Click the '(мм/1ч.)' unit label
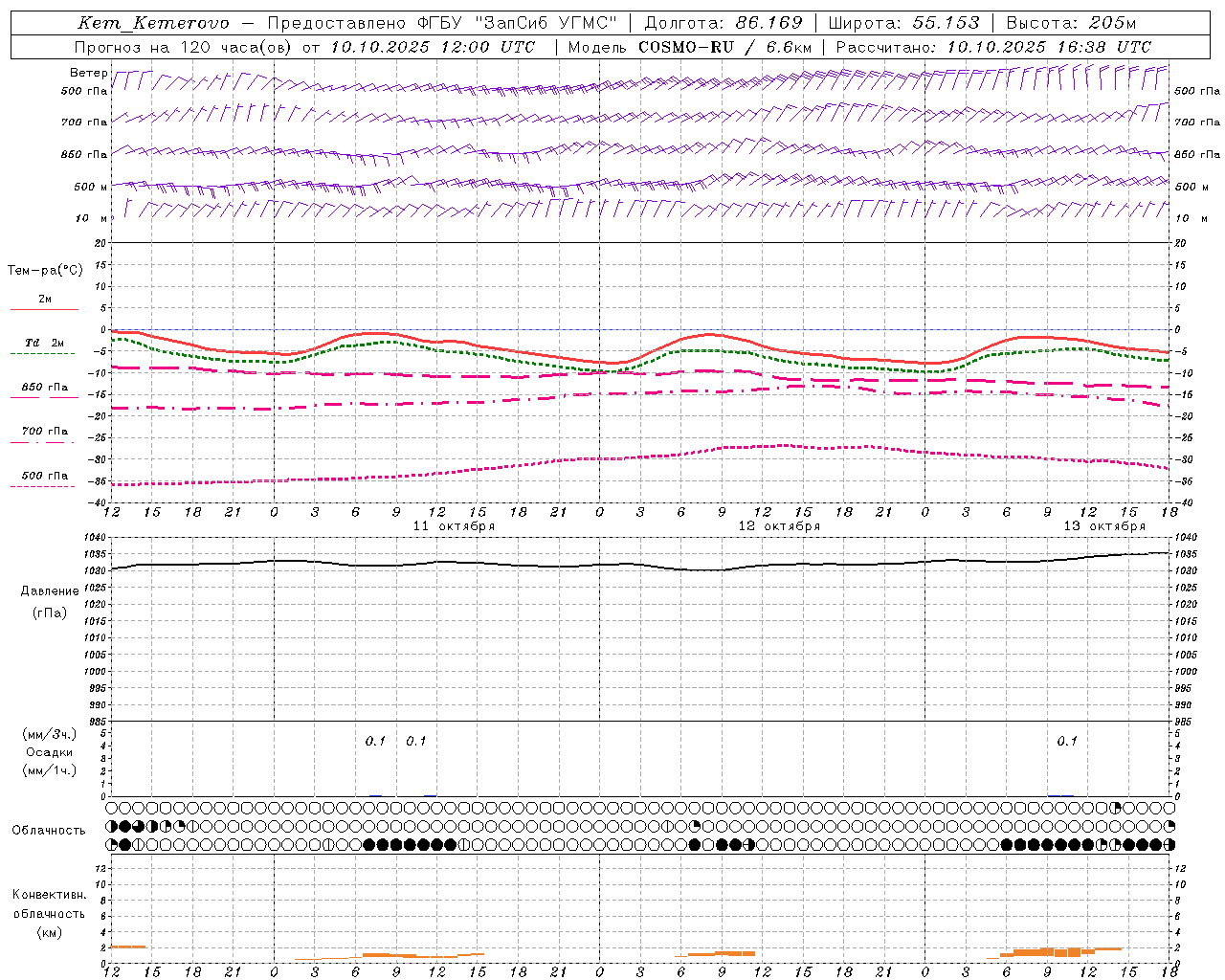The width and height of the screenshot is (1225, 980). pos(49,770)
